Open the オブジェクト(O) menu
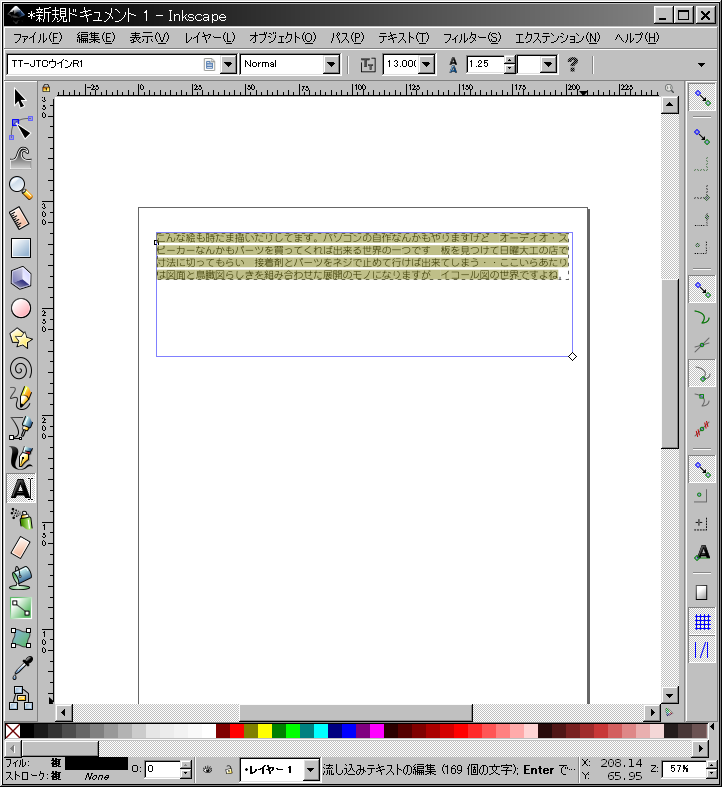722x787 pixels. 282,38
